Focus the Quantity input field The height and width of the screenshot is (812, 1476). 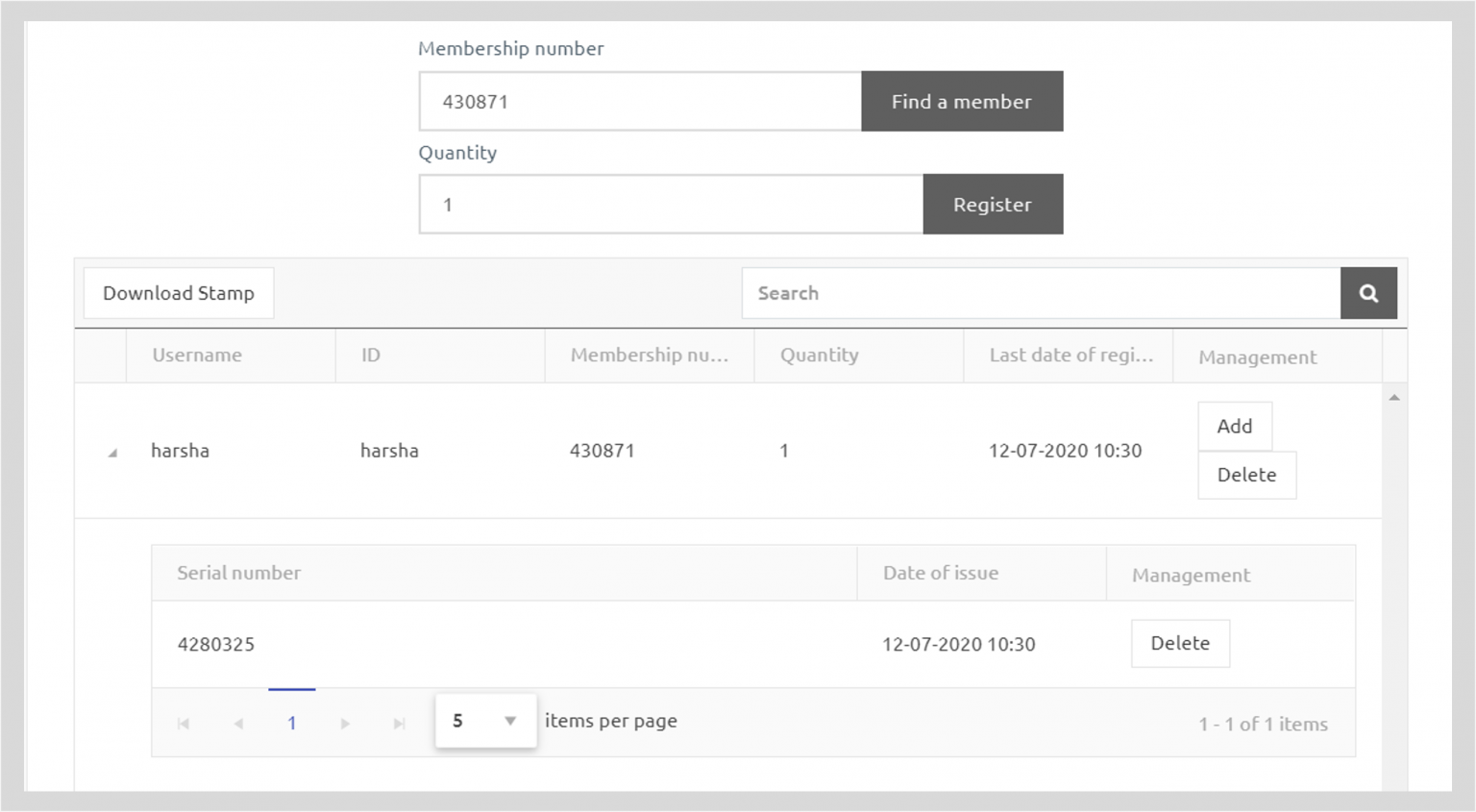click(x=670, y=204)
